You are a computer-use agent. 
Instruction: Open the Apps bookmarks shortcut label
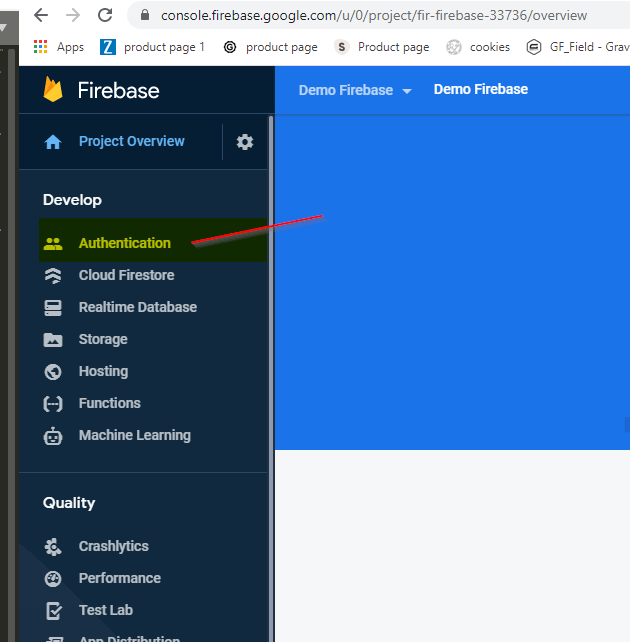(70, 47)
